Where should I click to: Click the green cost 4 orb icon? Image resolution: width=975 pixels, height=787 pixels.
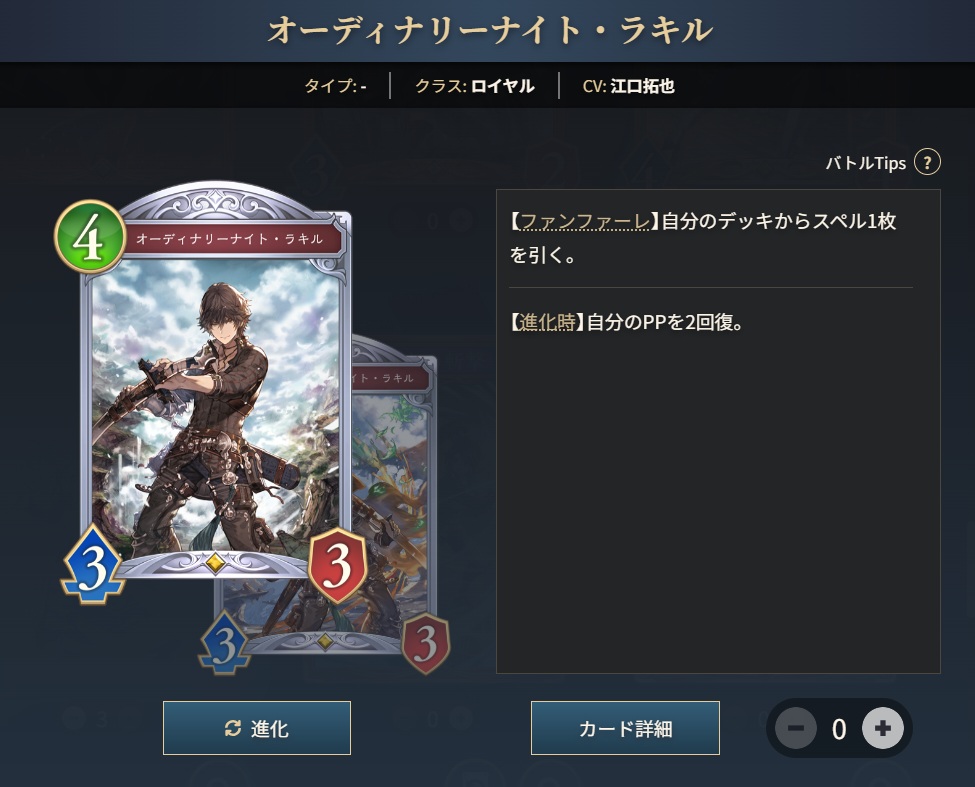(x=91, y=237)
